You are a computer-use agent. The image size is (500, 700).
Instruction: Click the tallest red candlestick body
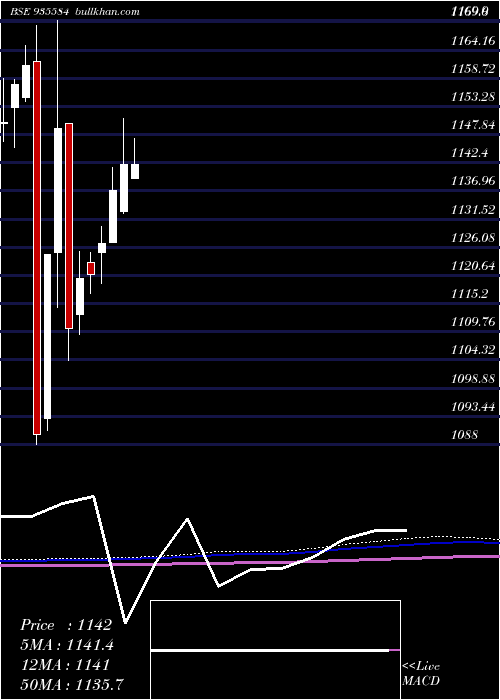[x=37, y=248]
